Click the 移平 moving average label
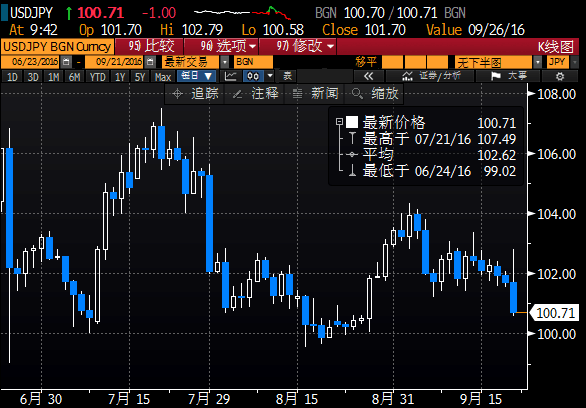This screenshot has height=408, width=586. (366, 62)
